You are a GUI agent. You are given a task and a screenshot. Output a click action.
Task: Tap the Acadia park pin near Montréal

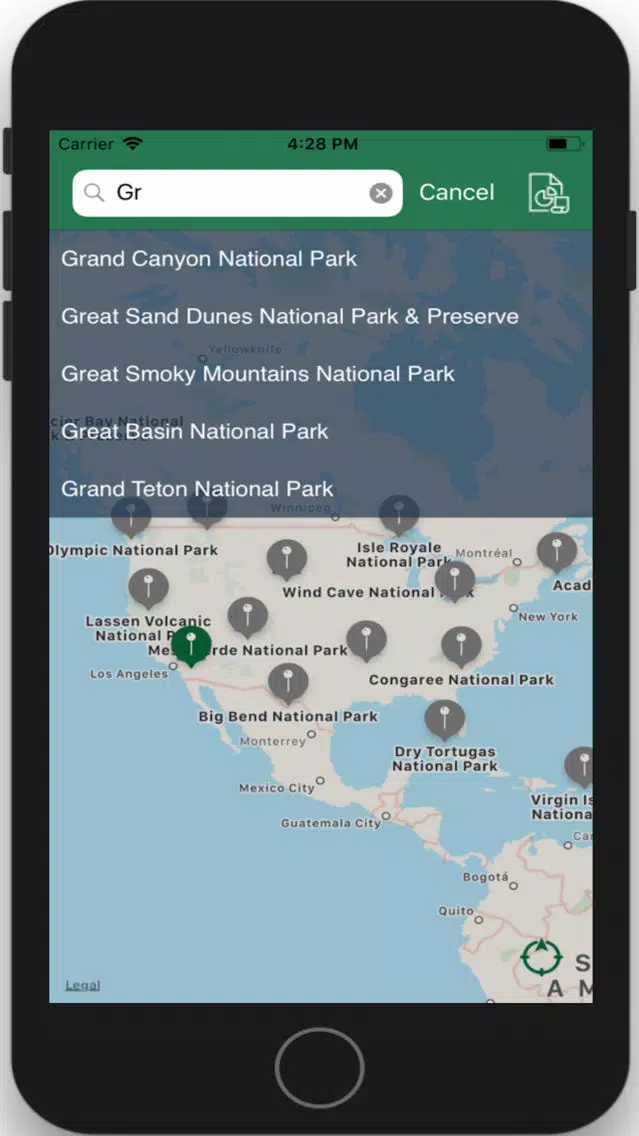[x=557, y=552]
